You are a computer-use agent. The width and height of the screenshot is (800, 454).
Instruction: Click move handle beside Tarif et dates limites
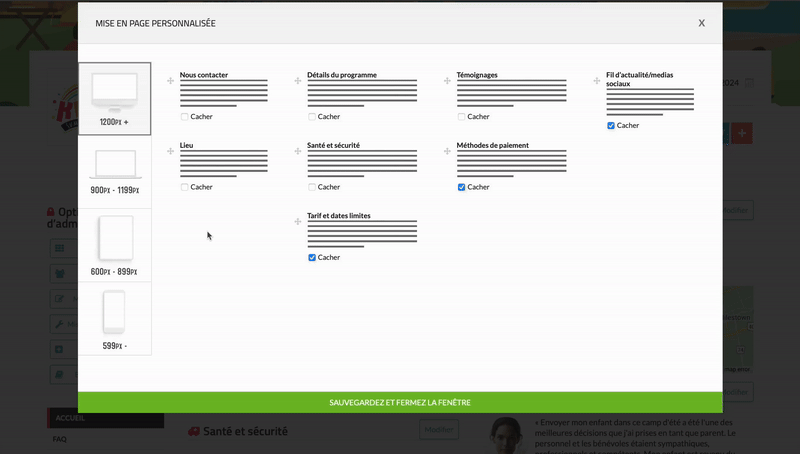pos(298,221)
